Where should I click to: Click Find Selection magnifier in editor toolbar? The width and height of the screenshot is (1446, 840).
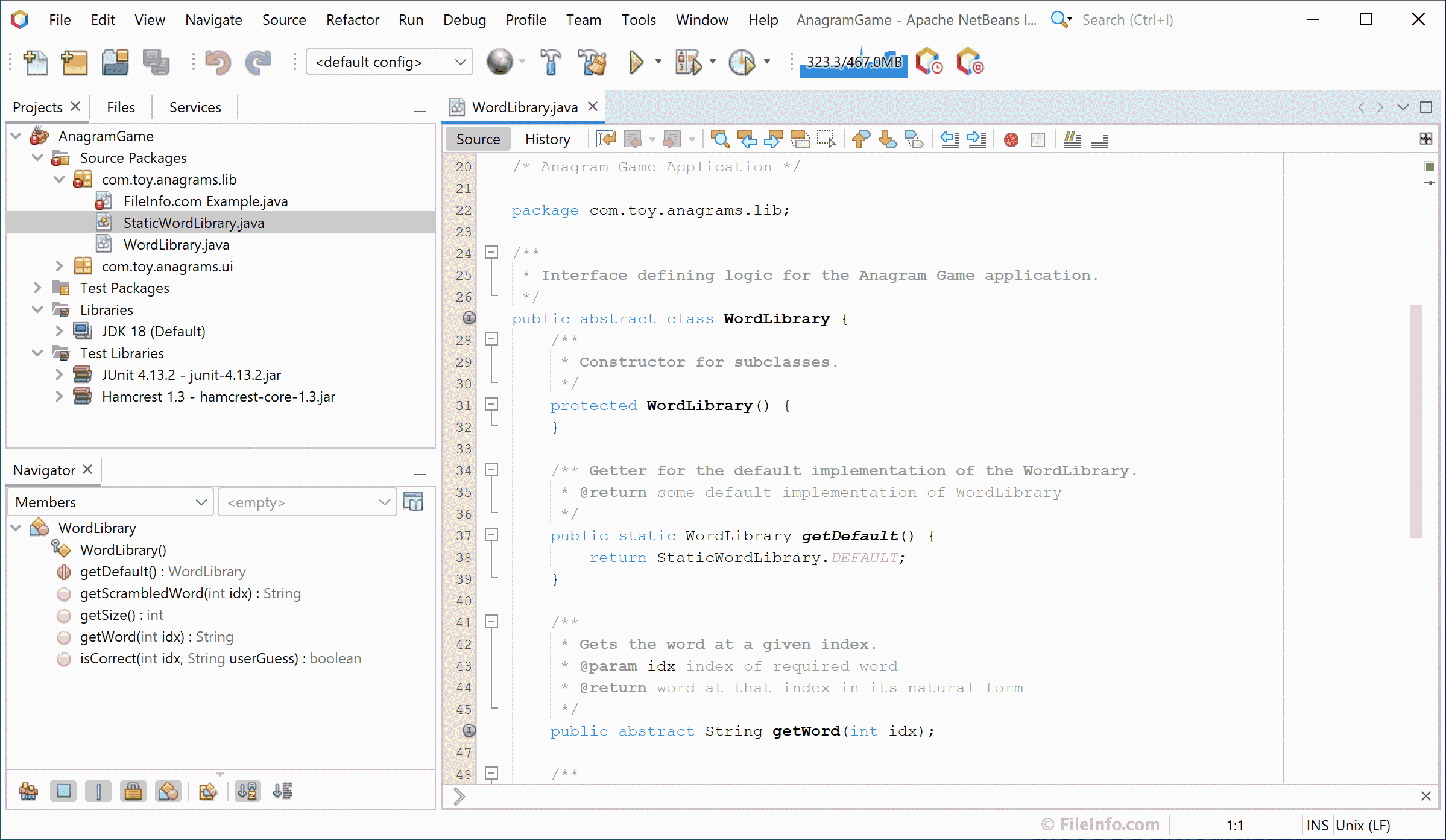click(x=719, y=139)
